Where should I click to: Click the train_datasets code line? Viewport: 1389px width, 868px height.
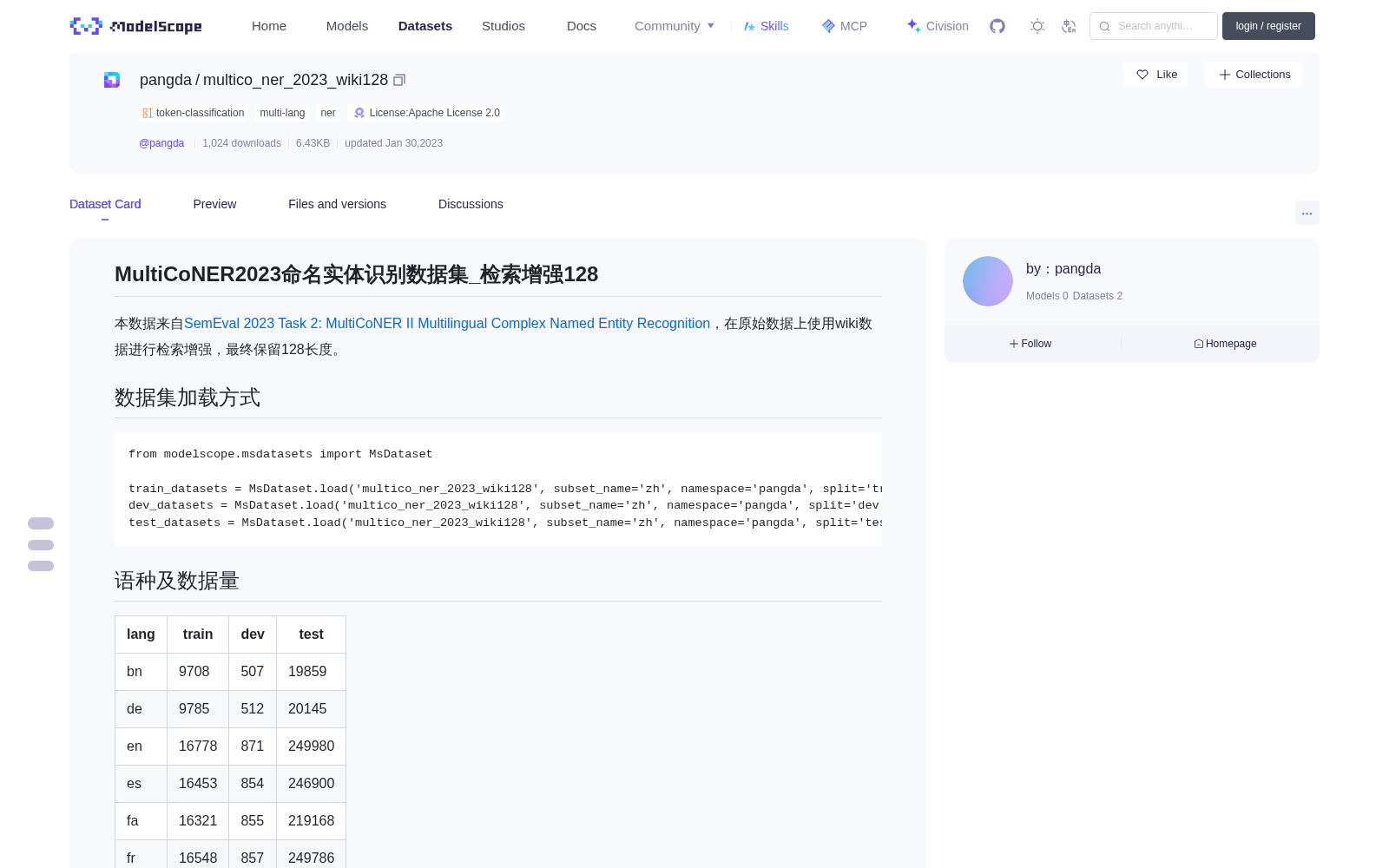pyautogui.click(x=505, y=489)
